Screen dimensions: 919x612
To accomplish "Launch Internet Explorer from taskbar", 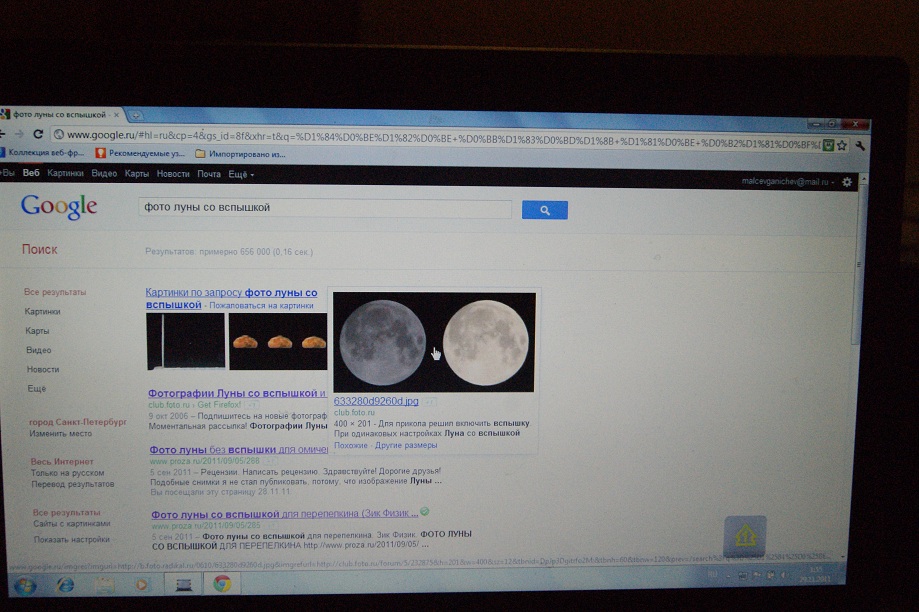I will point(65,584).
